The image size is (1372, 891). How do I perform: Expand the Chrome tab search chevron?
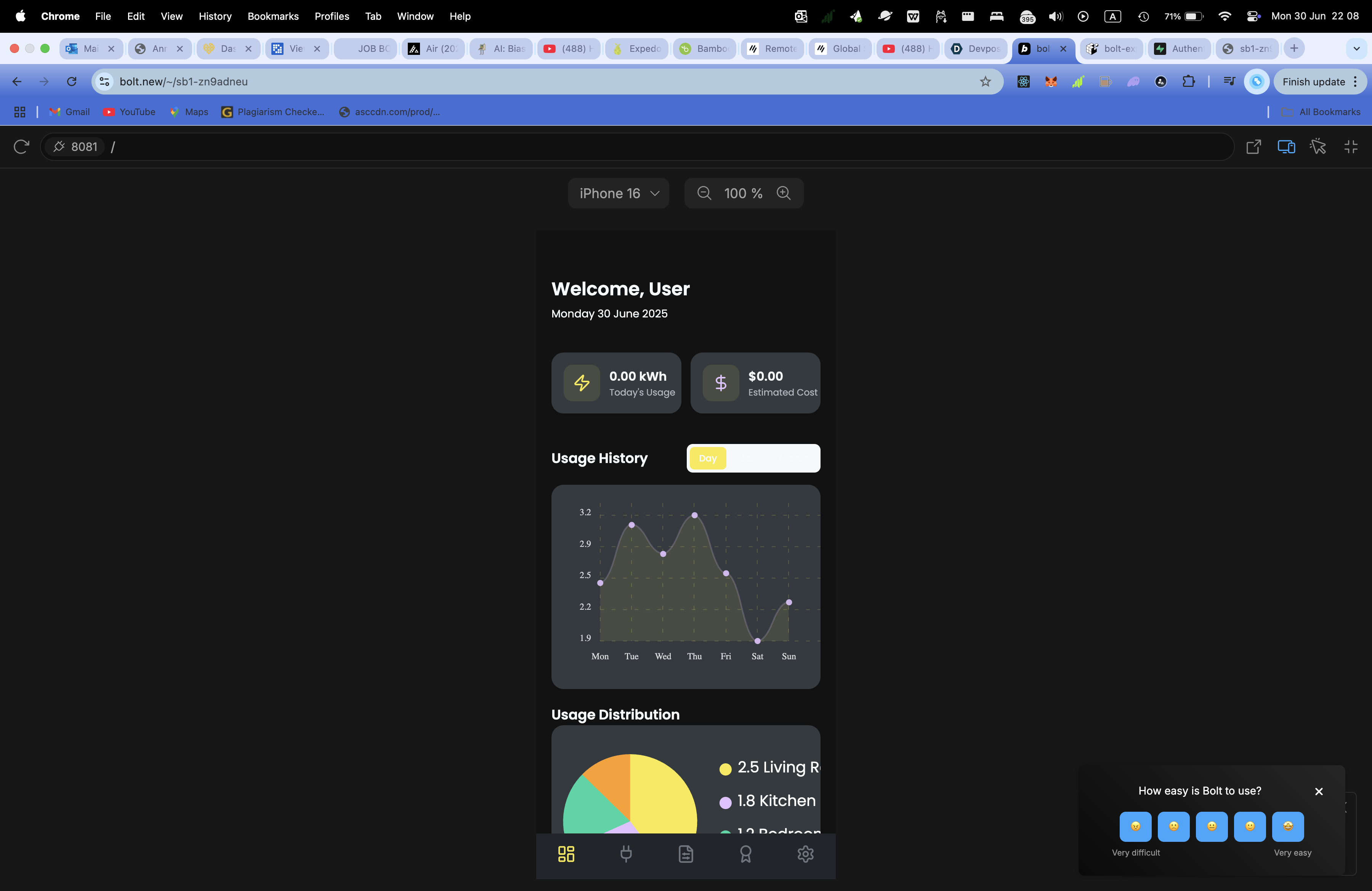point(1356,49)
